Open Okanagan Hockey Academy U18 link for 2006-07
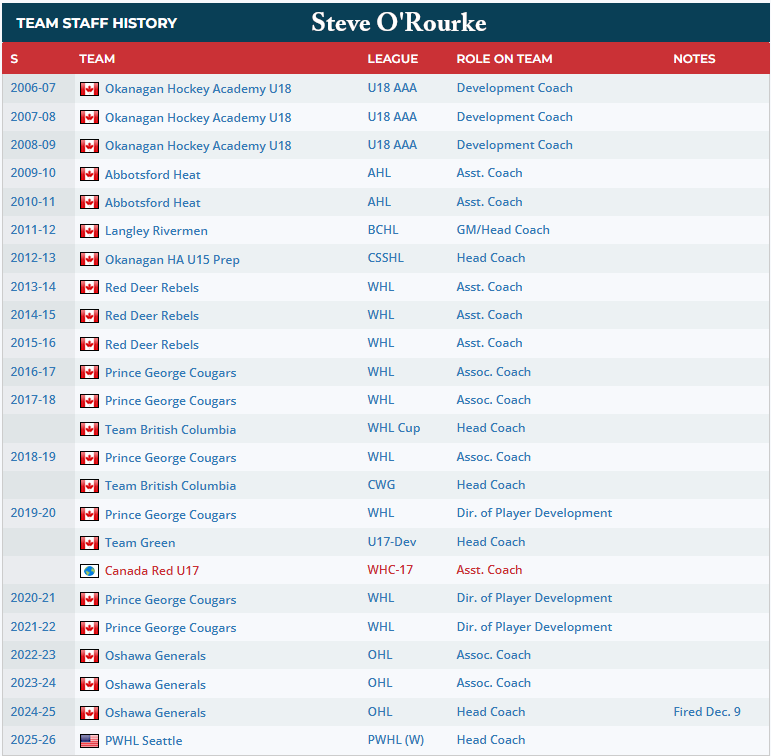The image size is (771, 756). [198, 89]
